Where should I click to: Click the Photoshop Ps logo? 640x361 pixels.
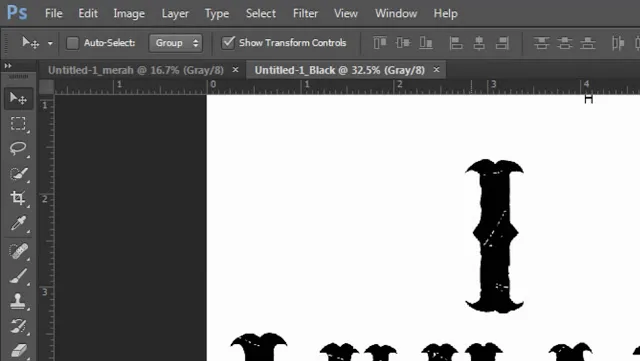[17, 13]
